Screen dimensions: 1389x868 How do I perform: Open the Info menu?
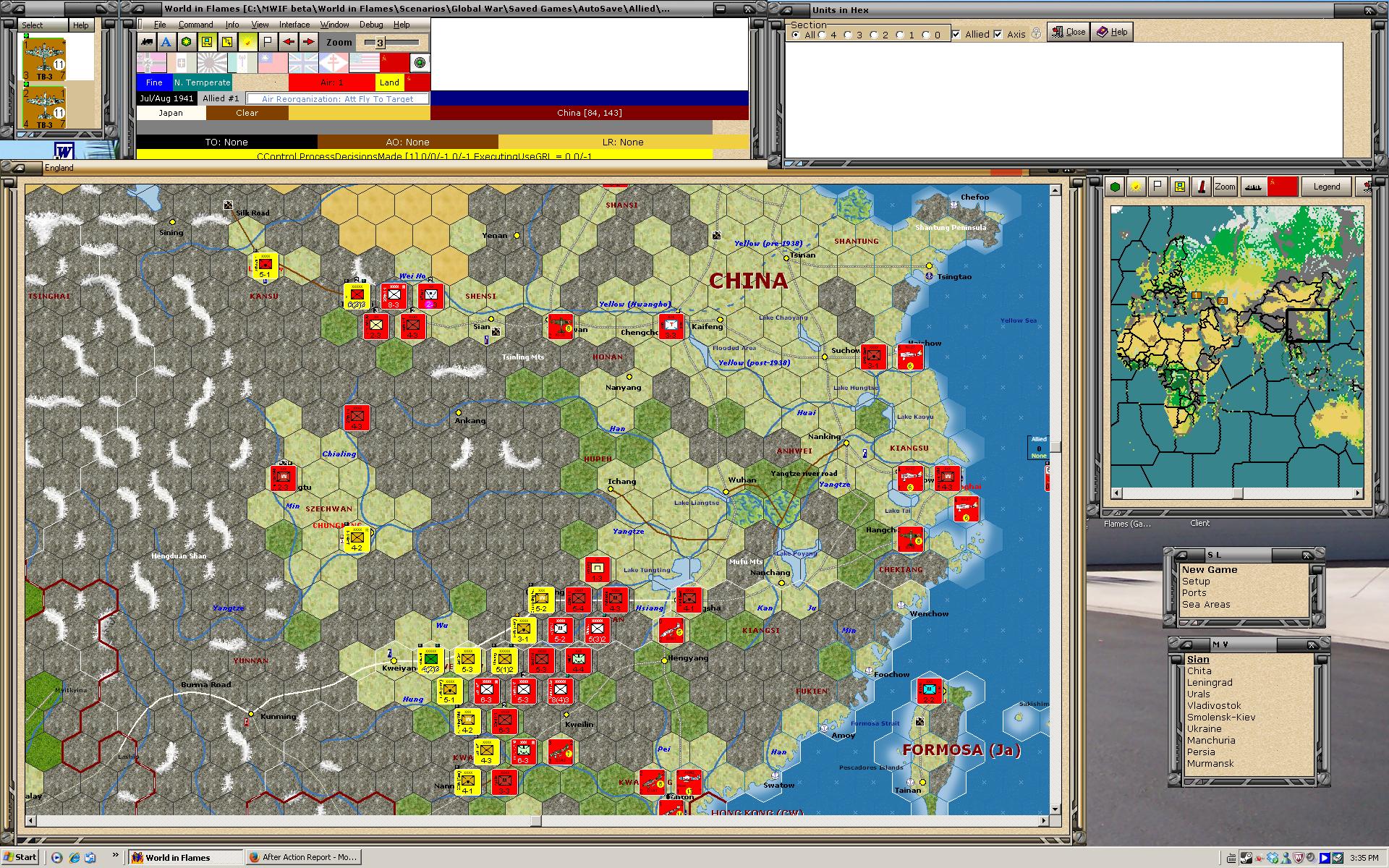[x=231, y=25]
